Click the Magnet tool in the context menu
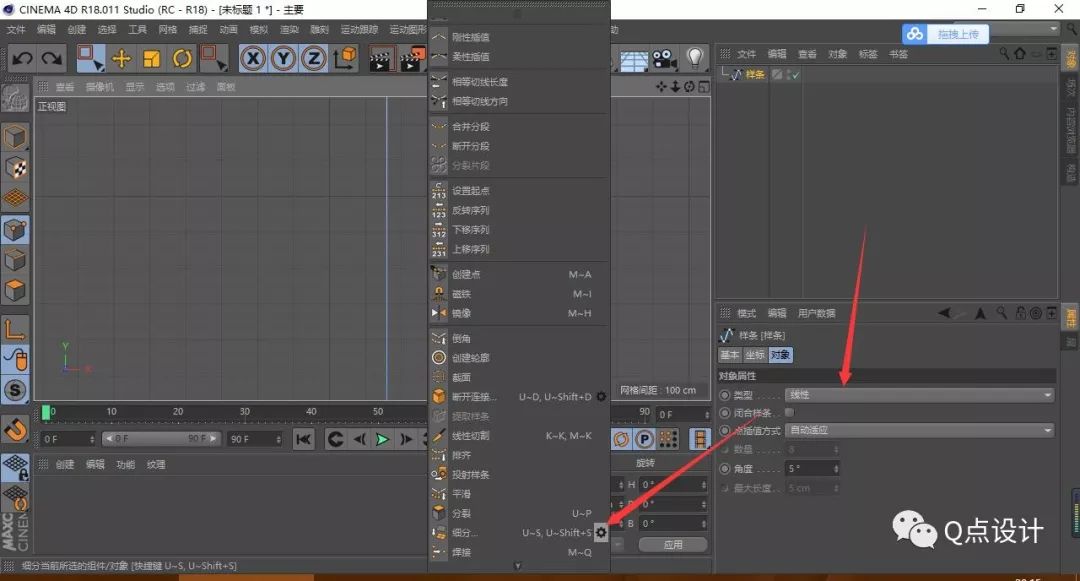 (x=470, y=293)
